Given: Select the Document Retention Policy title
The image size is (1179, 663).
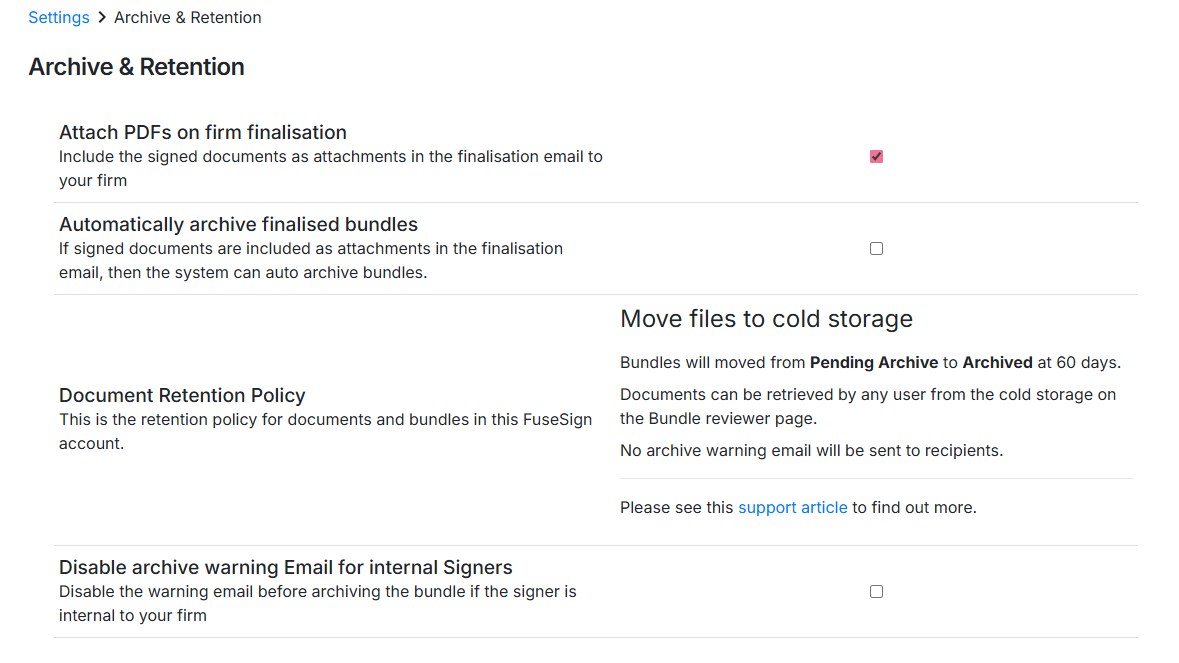Looking at the screenshot, I should [182, 395].
